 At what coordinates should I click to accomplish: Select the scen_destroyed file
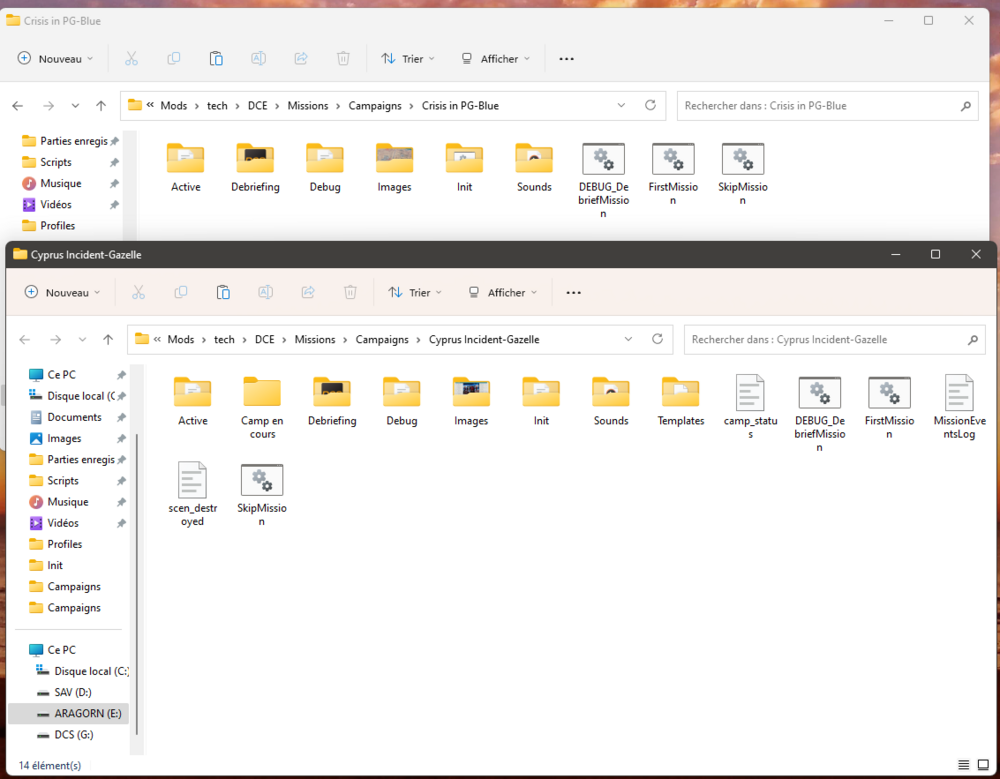click(193, 494)
